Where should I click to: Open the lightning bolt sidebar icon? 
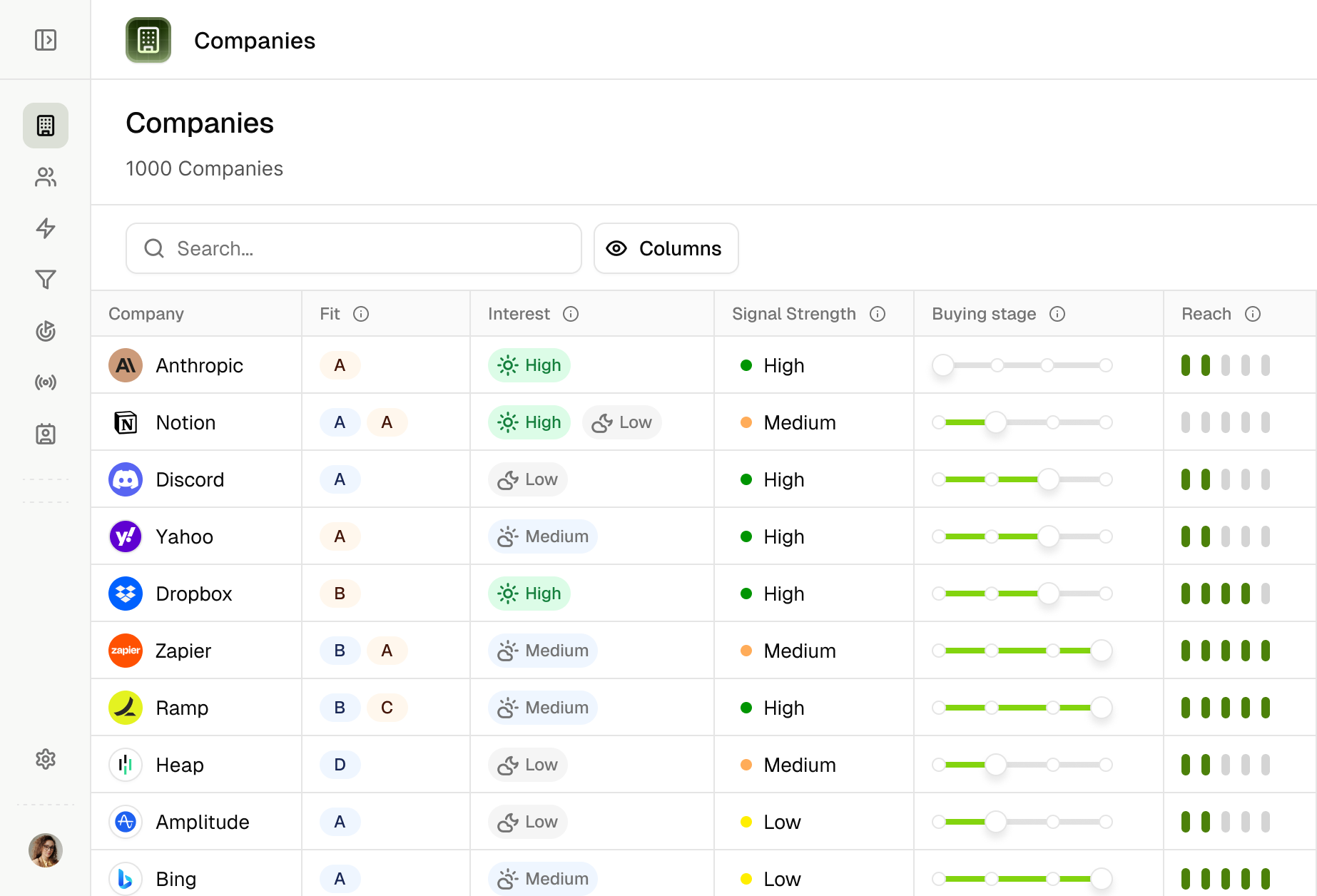click(46, 228)
